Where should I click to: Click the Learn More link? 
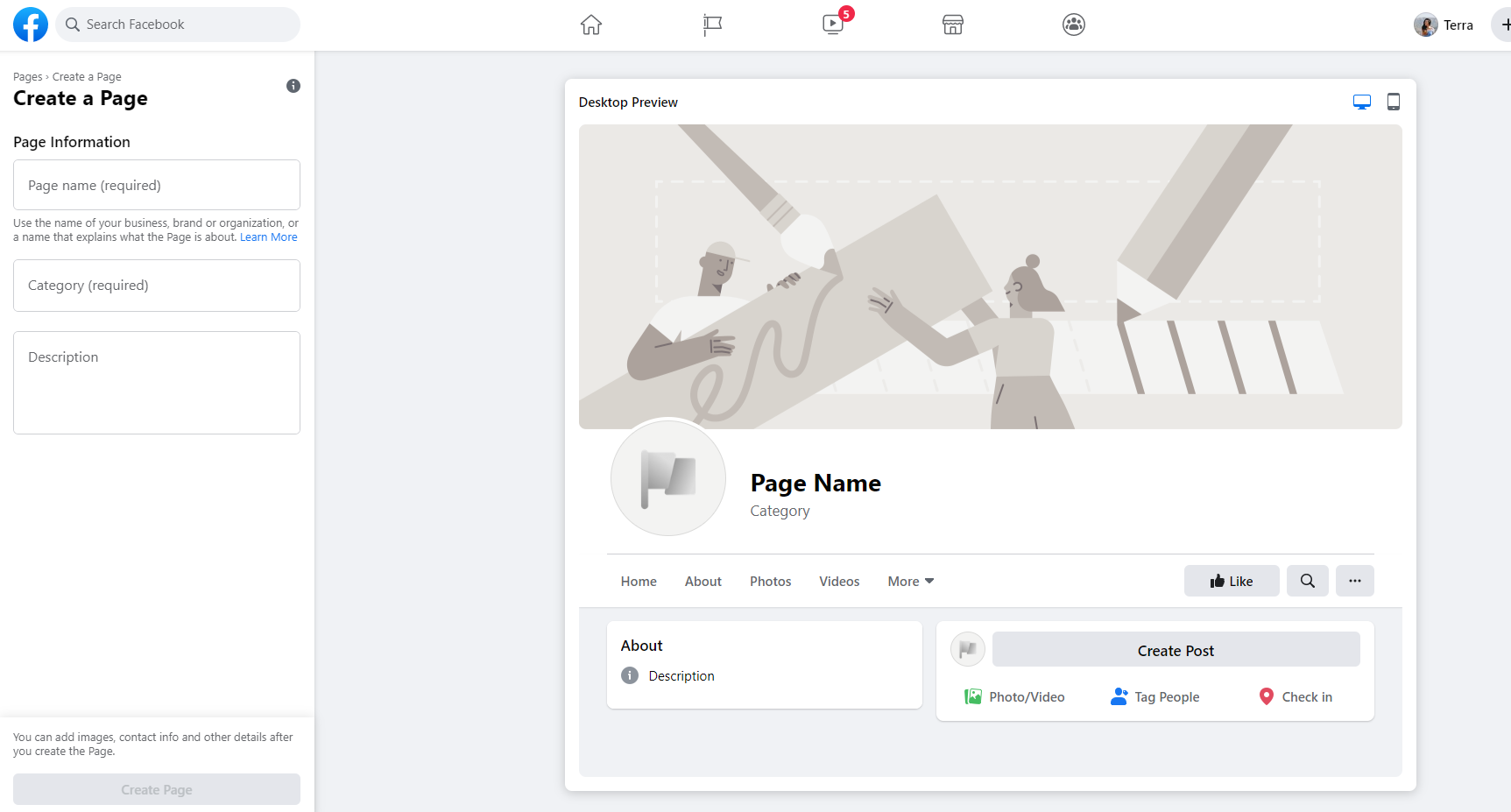268,237
